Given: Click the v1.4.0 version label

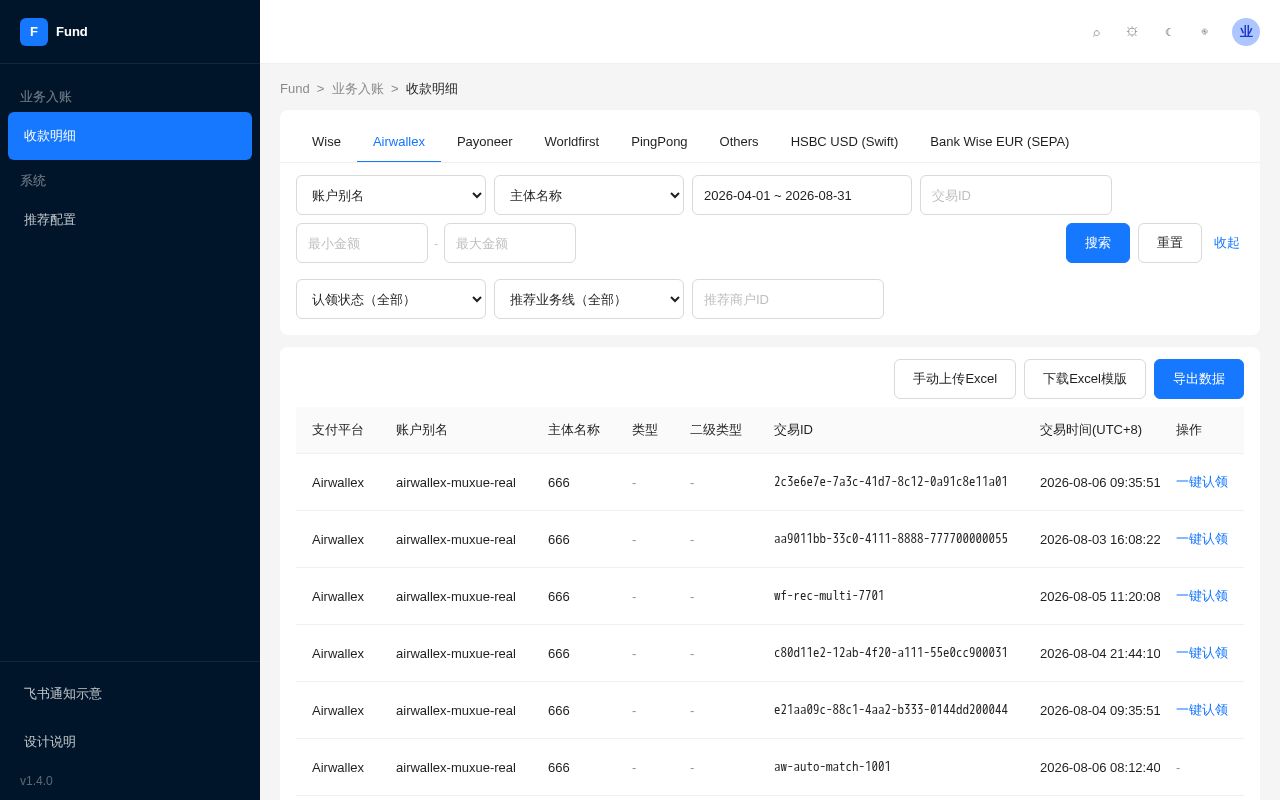Looking at the screenshot, I should [x=36, y=781].
